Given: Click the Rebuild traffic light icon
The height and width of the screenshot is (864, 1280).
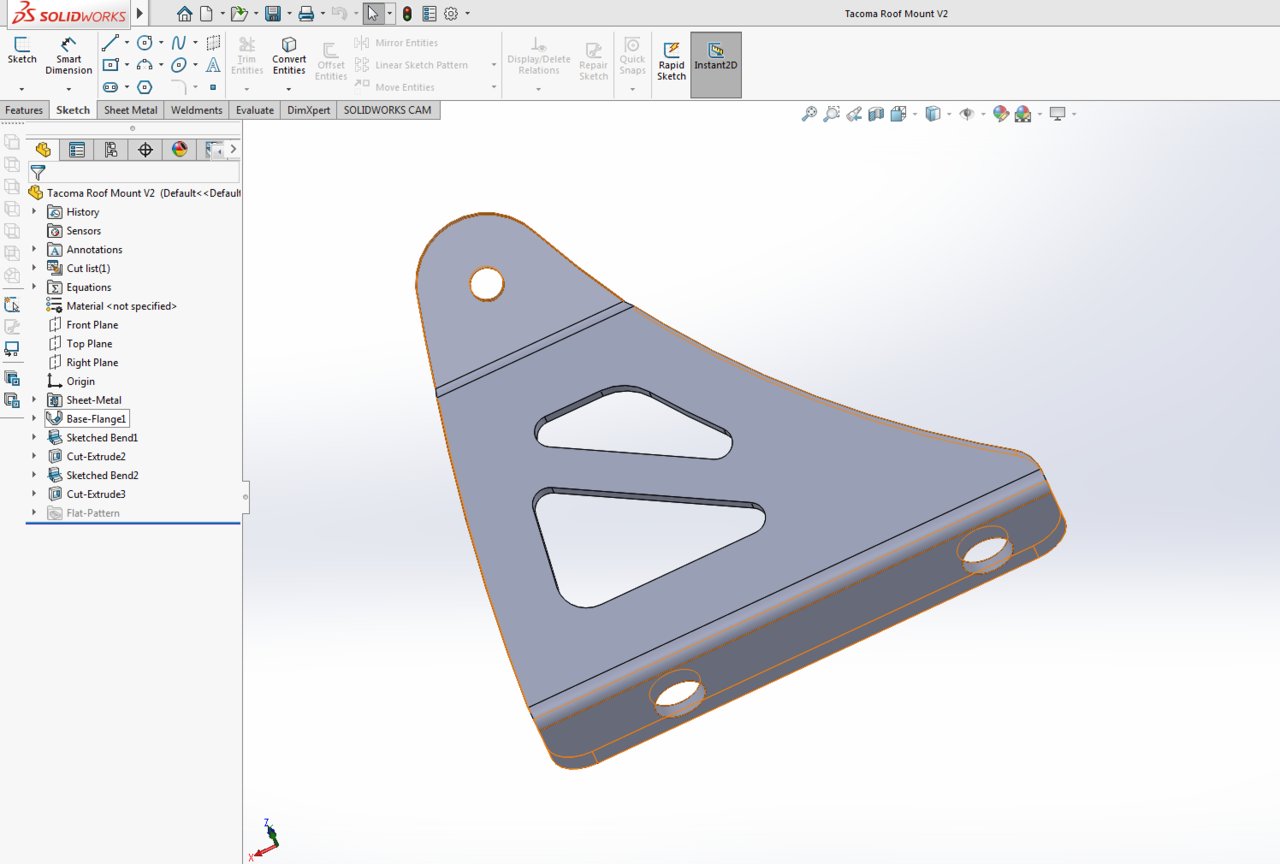Looking at the screenshot, I should tap(407, 14).
